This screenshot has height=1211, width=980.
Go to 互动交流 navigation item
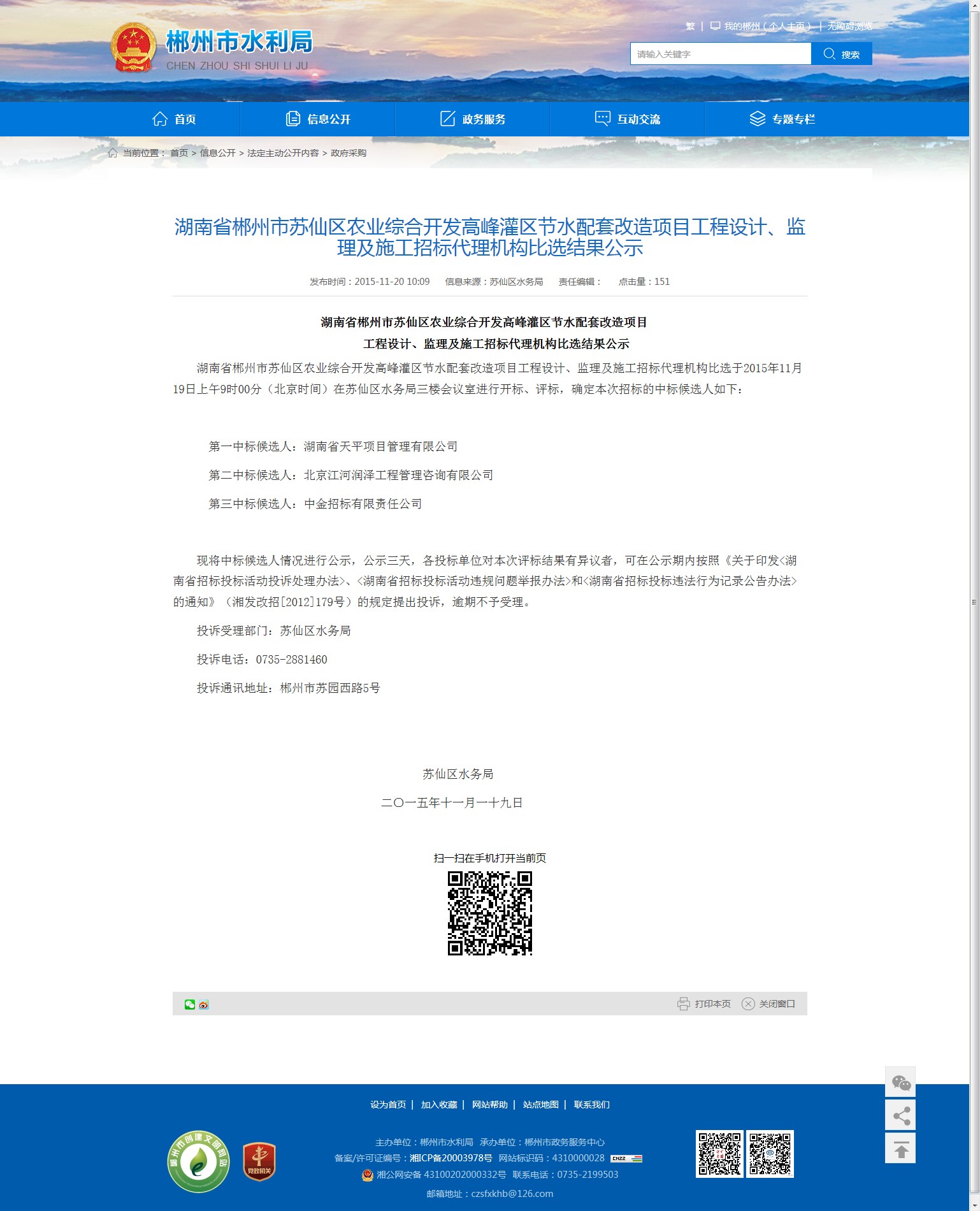pyautogui.click(x=627, y=119)
